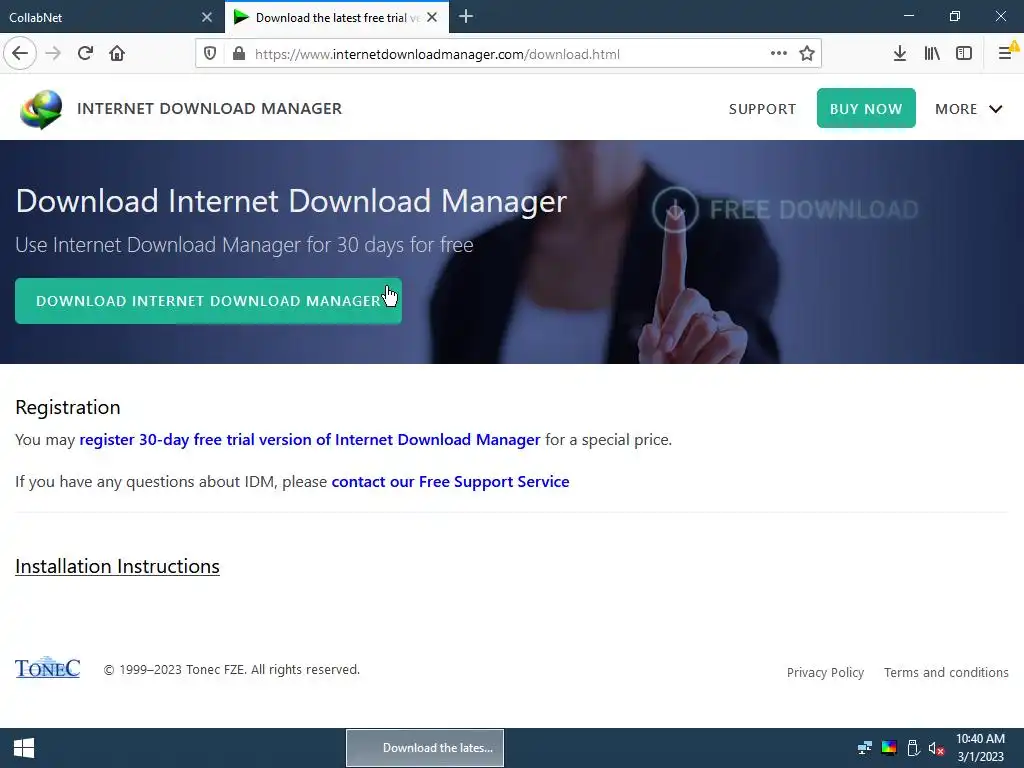This screenshot has height=768, width=1024.
Task: Reload the current page
Action: pos(85,54)
